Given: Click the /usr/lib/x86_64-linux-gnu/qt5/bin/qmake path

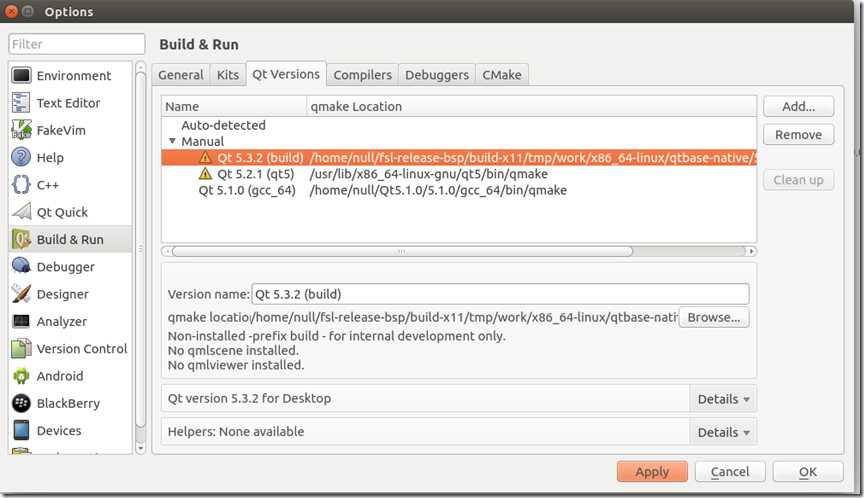Looking at the screenshot, I should 429,174.
